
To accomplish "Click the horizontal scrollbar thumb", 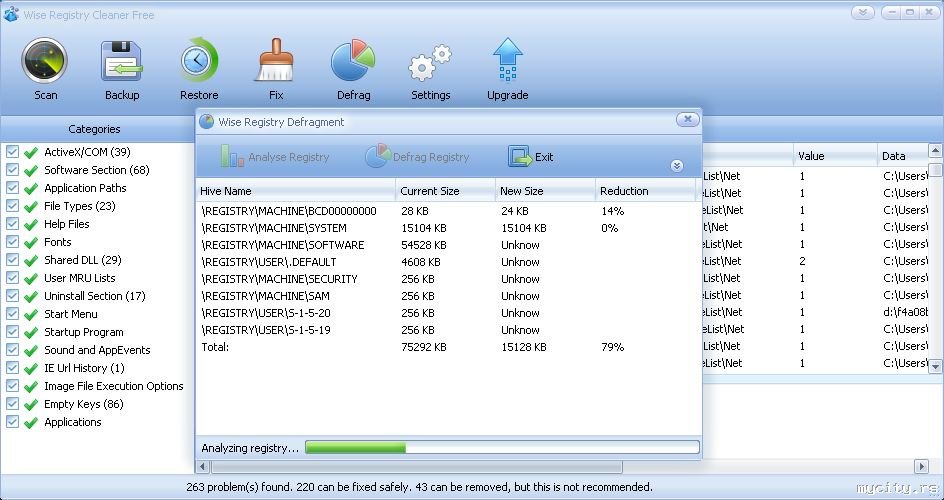I will tap(417, 466).
